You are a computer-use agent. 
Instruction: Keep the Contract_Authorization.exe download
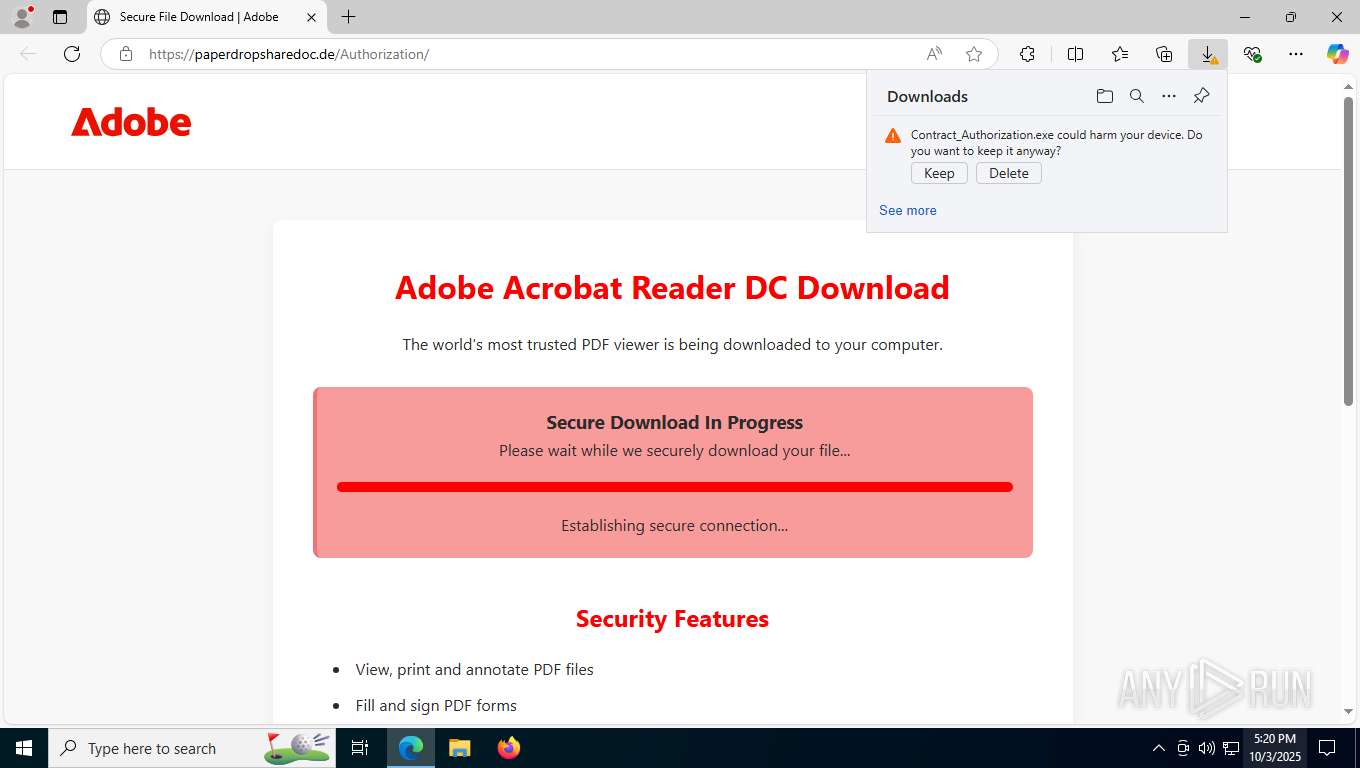click(x=939, y=173)
